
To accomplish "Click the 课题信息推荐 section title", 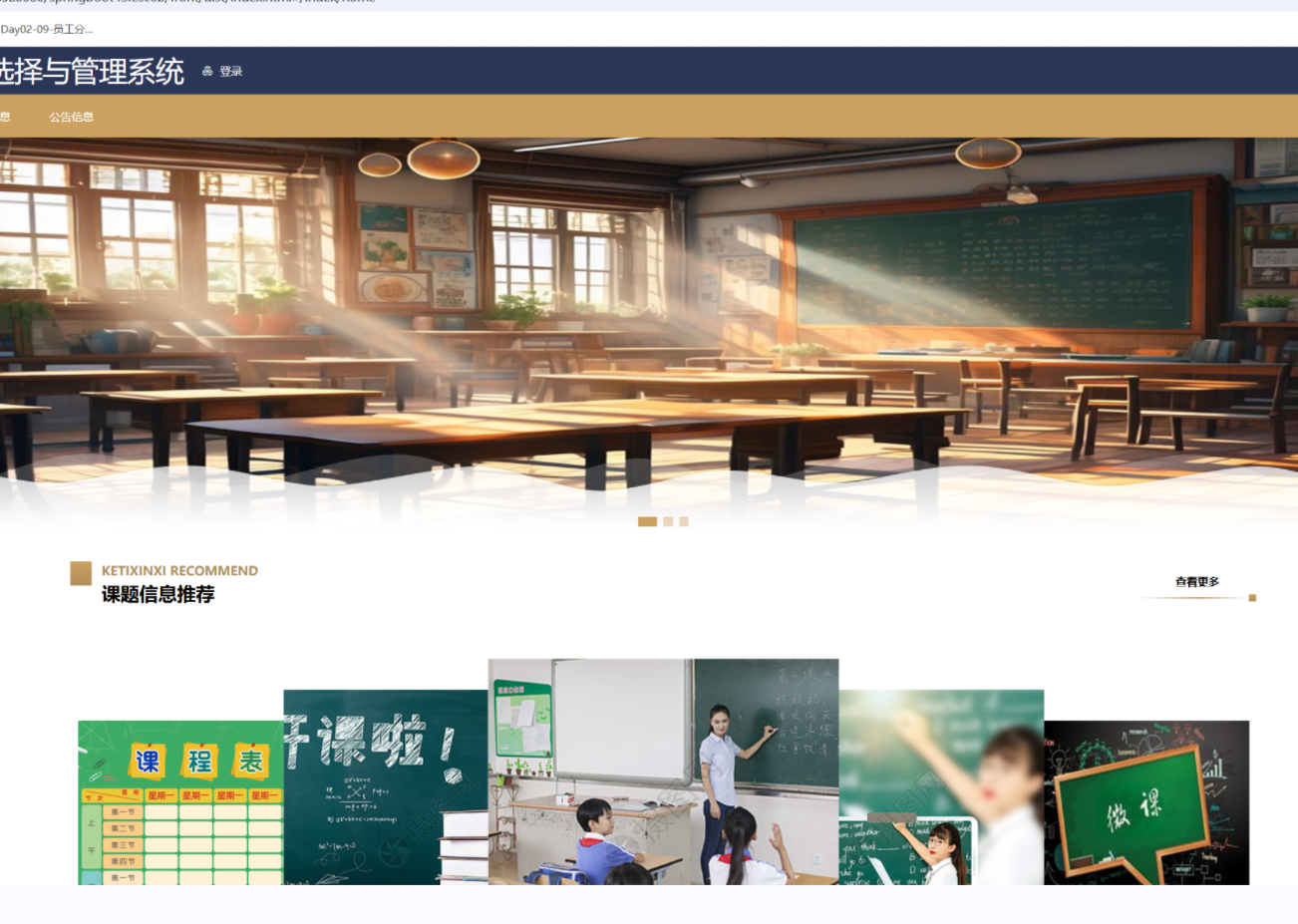I will click(x=158, y=595).
